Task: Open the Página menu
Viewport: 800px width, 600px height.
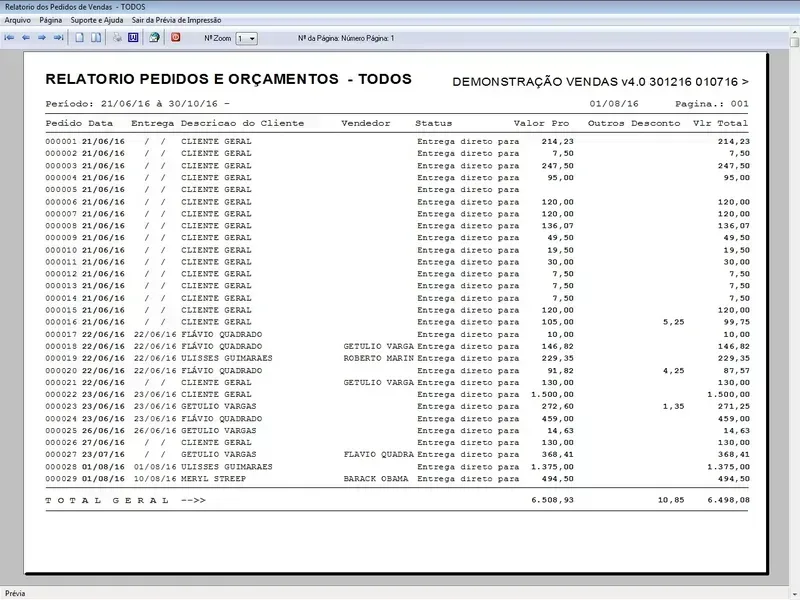Action: (51, 20)
